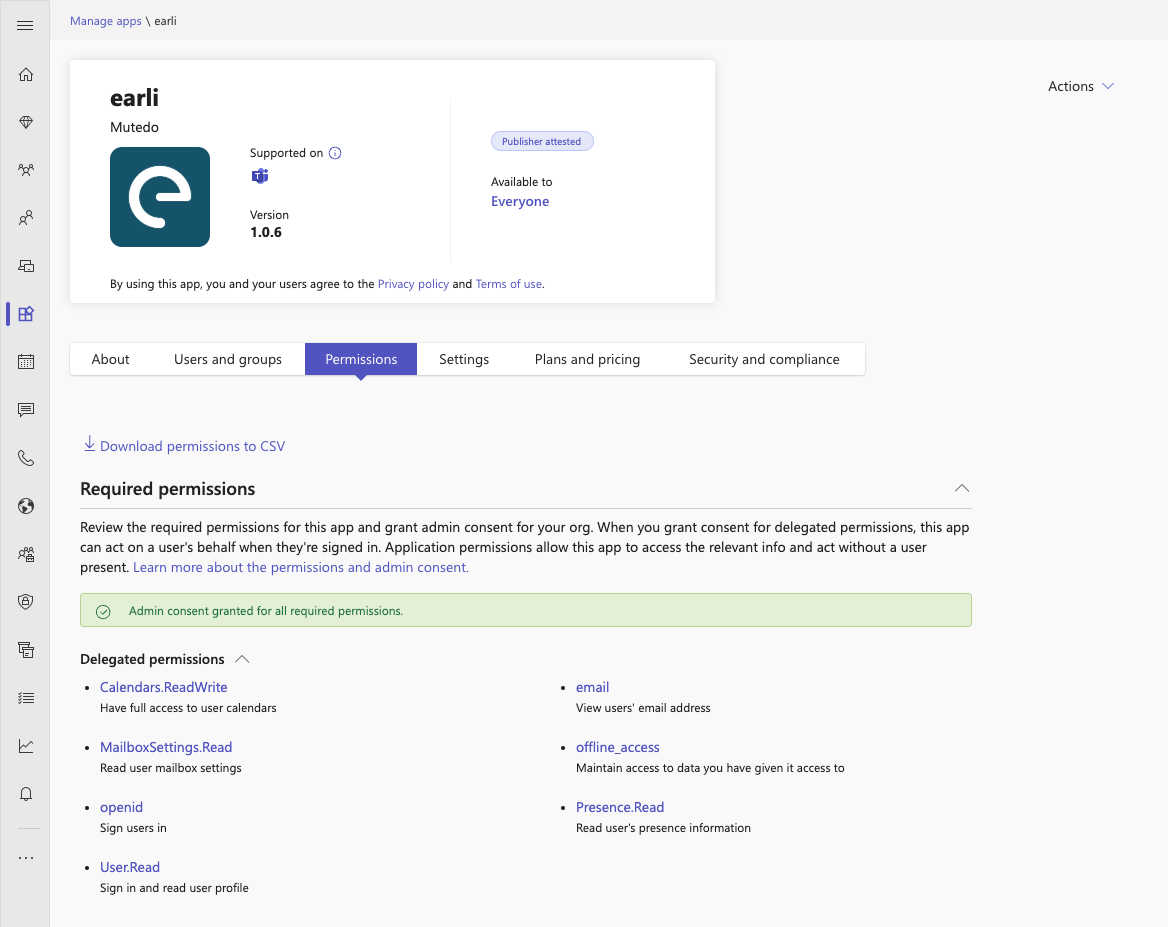Image resolution: width=1168 pixels, height=927 pixels.
Task: Click 'Have full access to user calendars'
Action: [188, 708]
